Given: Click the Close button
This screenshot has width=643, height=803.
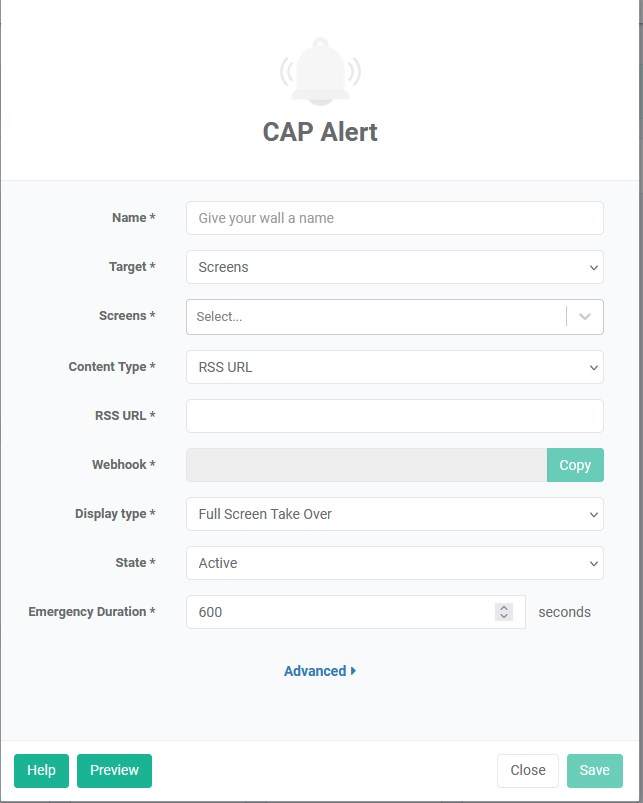Looking at the screenshot, I should [x=528, y=770].
